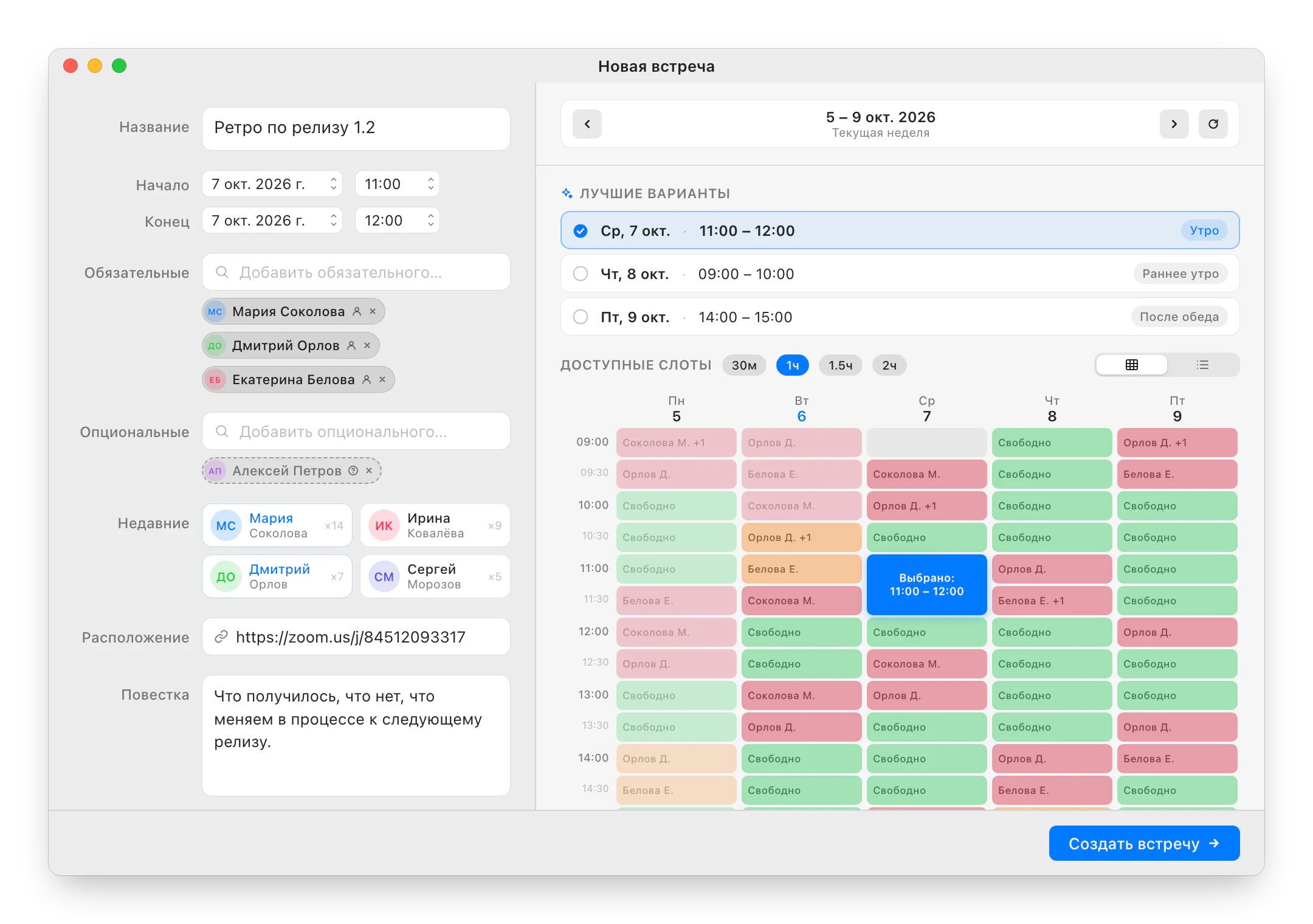Screen dimensions: 1313x924
Task: Go to the next week with the chevron
Action: [1174, 124]
